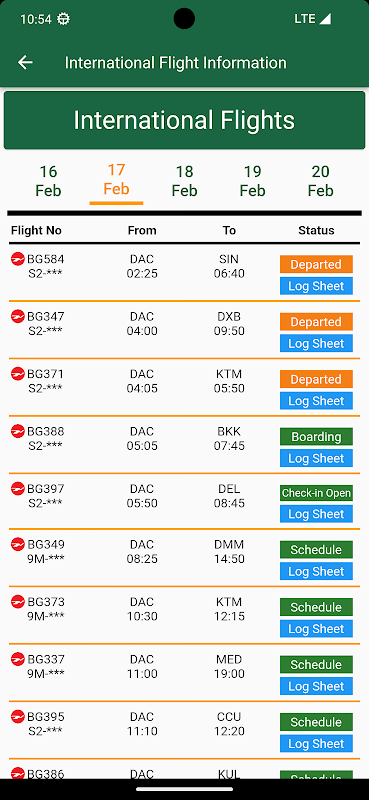Click airline logo beside BG349
Viewport: 369px width, 800px height.
tap(18, 544)
